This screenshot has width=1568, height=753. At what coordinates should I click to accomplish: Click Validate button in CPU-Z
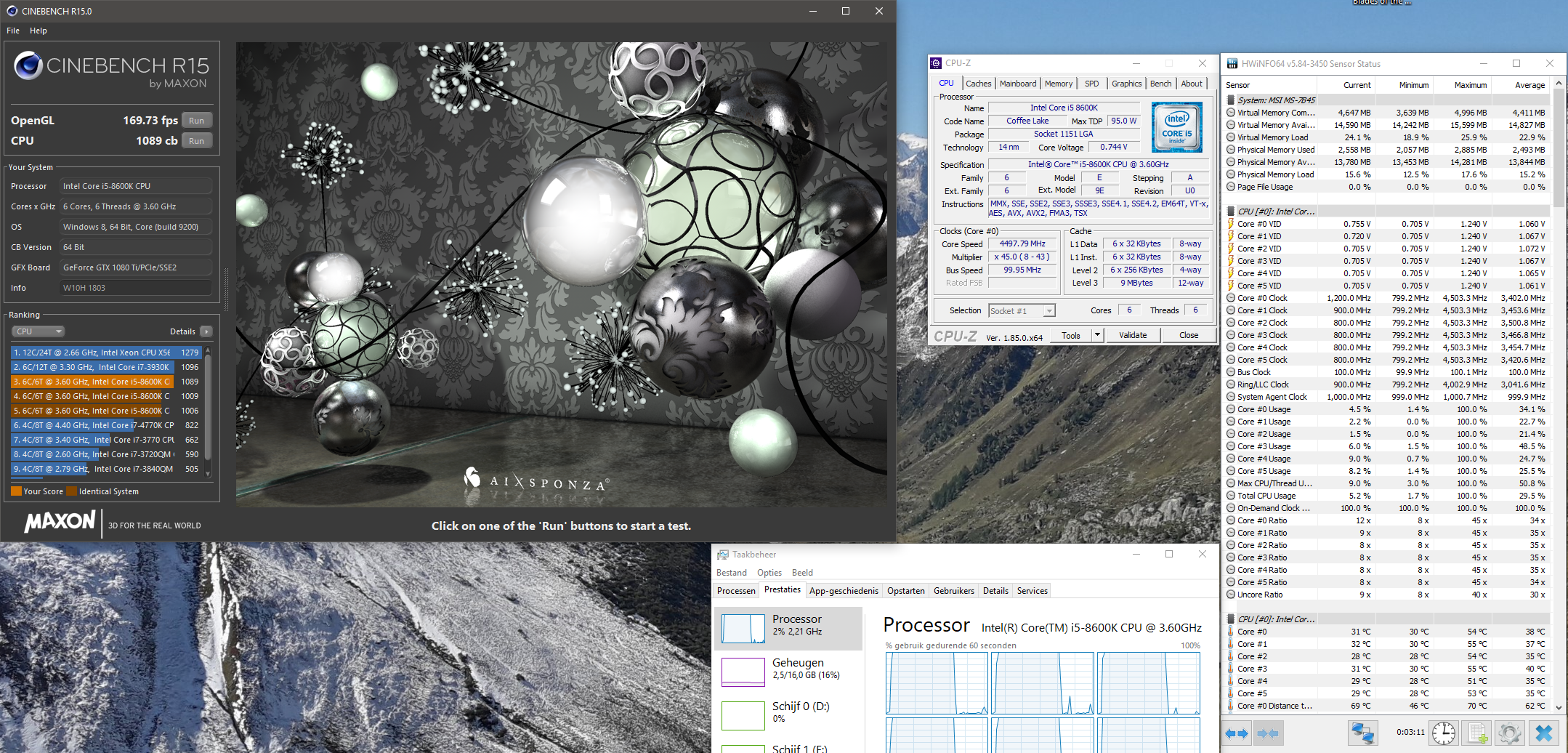(1133, 335)
